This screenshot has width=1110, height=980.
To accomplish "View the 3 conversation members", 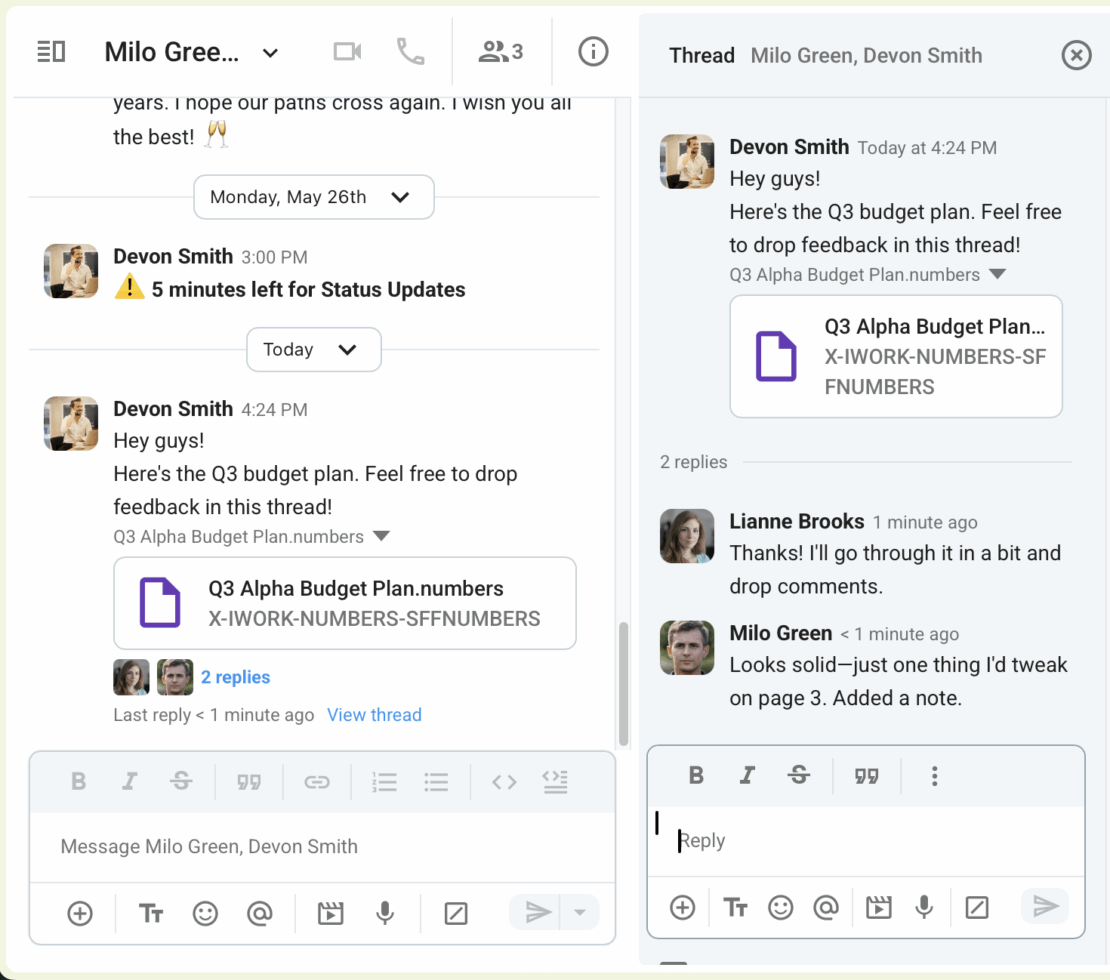I will point(500,53).
